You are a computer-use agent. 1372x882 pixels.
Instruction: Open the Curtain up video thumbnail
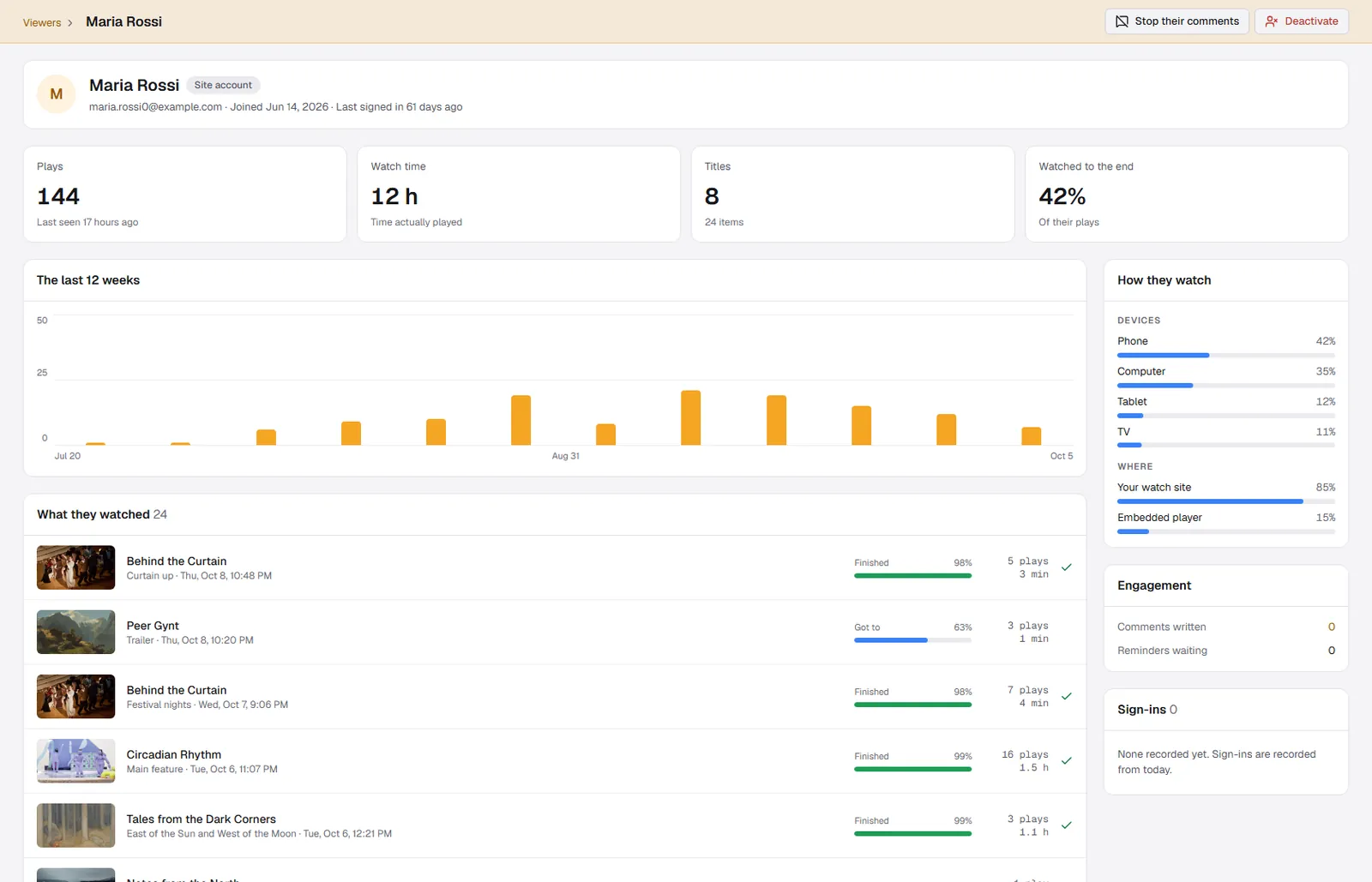point(75,567)
